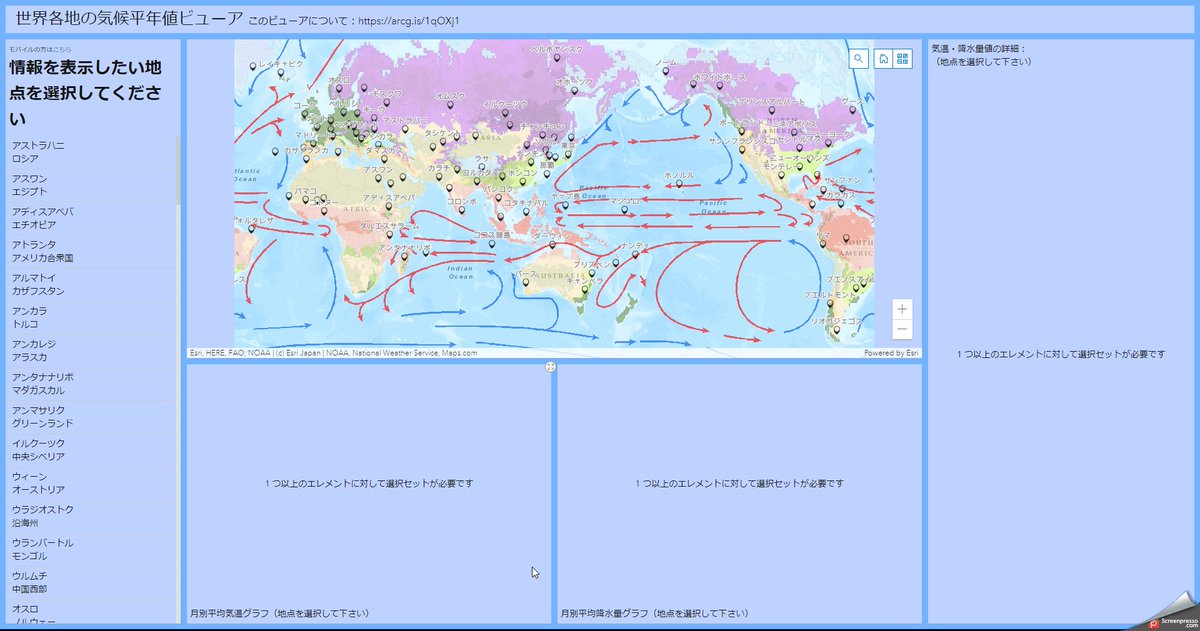Viewport: 1200px width, 631px height.
Task: Click the layout move handle below map
Action: 551,368
